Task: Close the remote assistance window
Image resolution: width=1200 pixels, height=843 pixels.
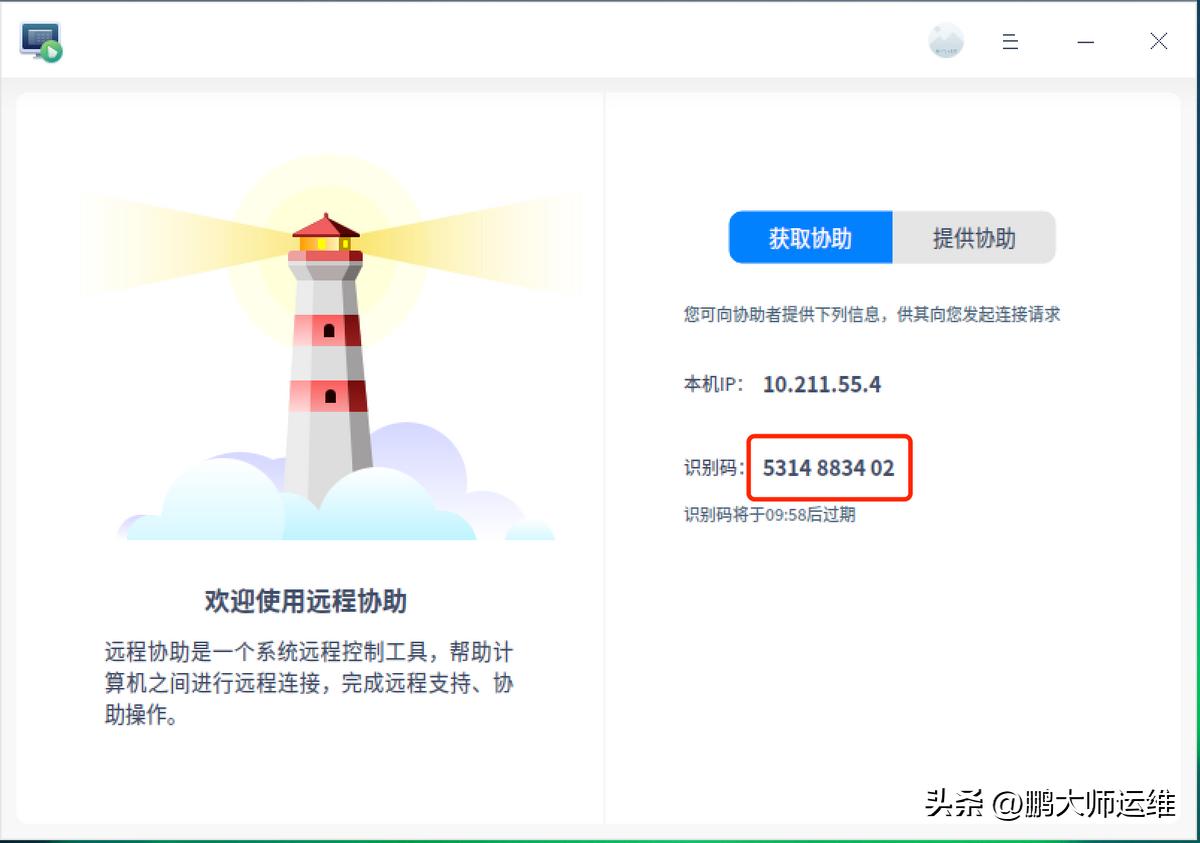Action: click(1158, 41)
